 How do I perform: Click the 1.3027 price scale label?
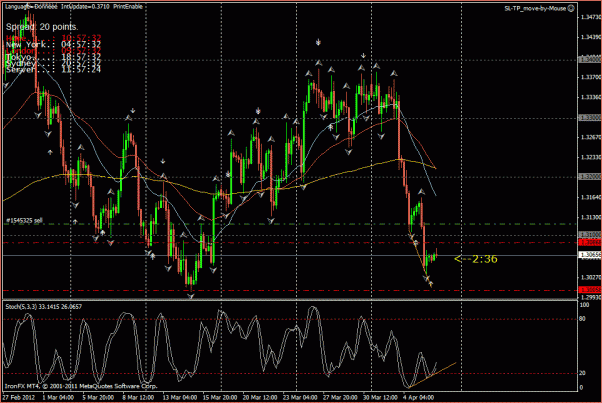pyautogui.click(x=591, y=277)
